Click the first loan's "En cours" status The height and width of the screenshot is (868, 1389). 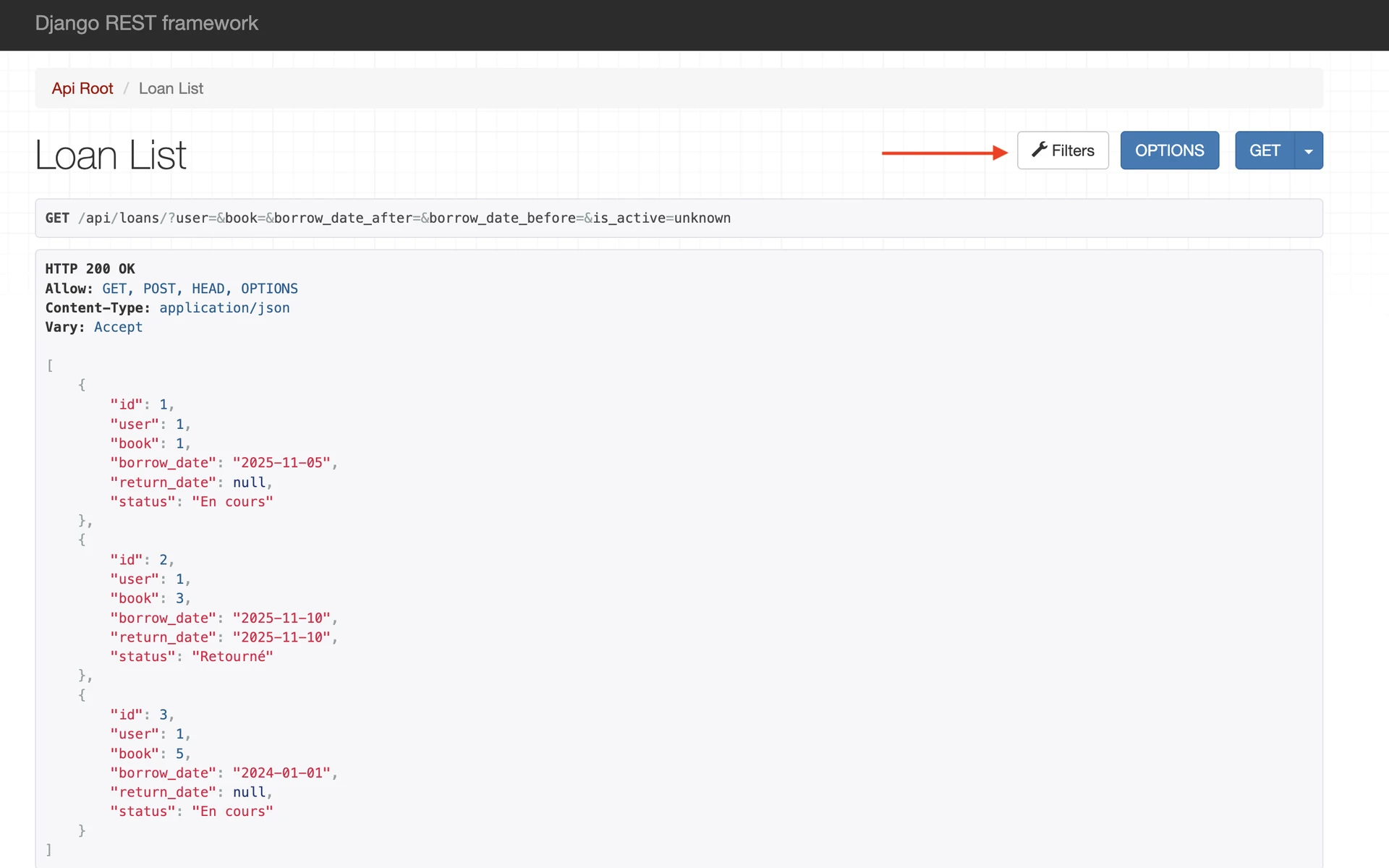tap(232, 501)
